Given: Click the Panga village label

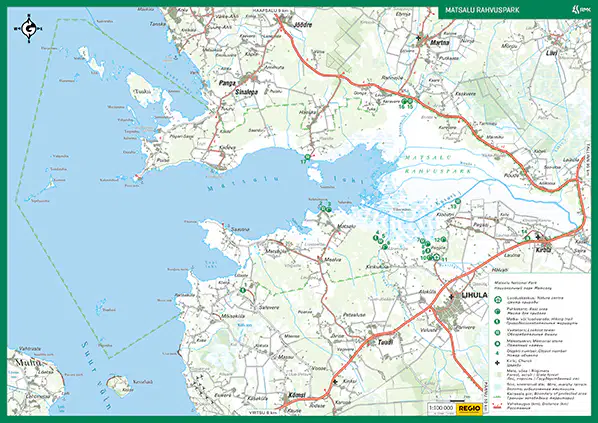Looking at the screenshot, I should 227,82.
